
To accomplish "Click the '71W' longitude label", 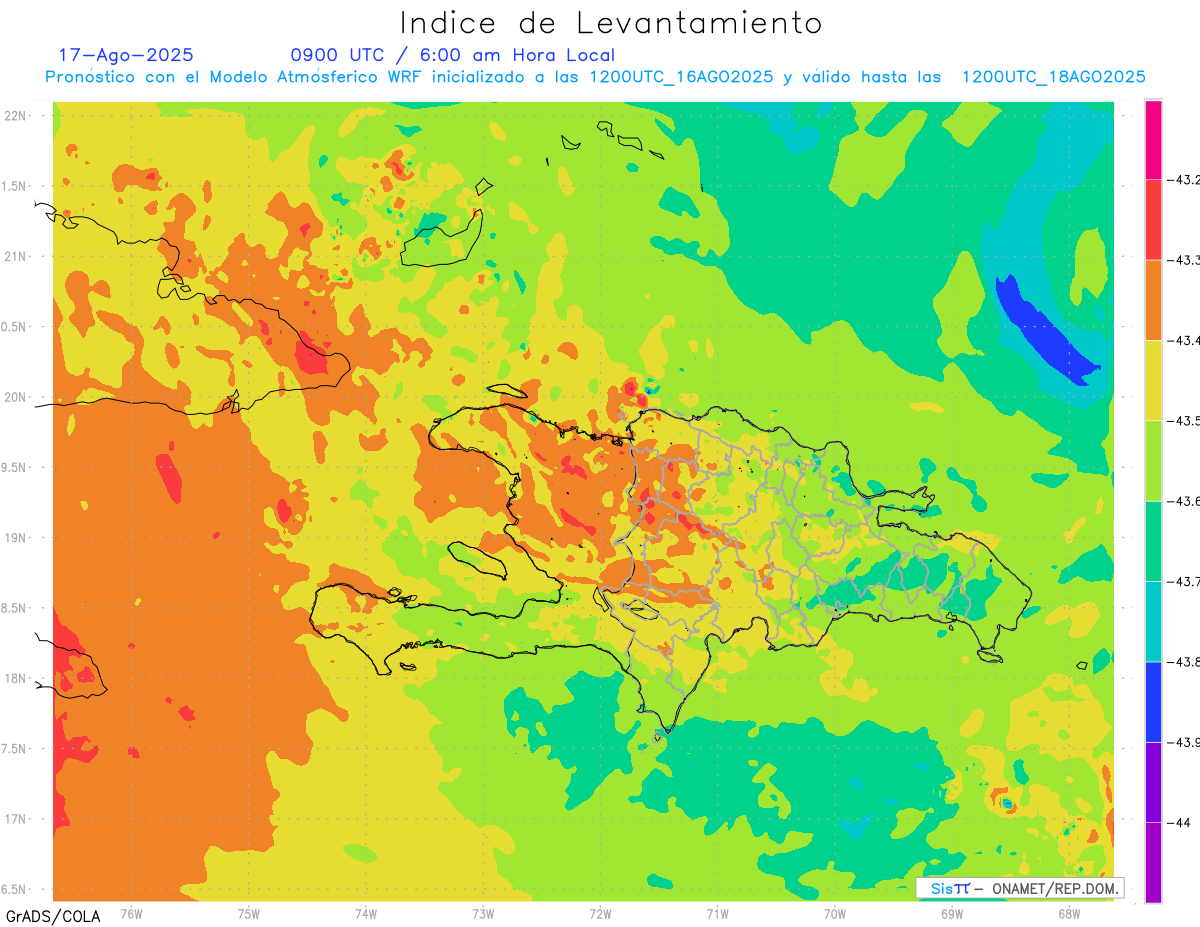I will point(717,914).
